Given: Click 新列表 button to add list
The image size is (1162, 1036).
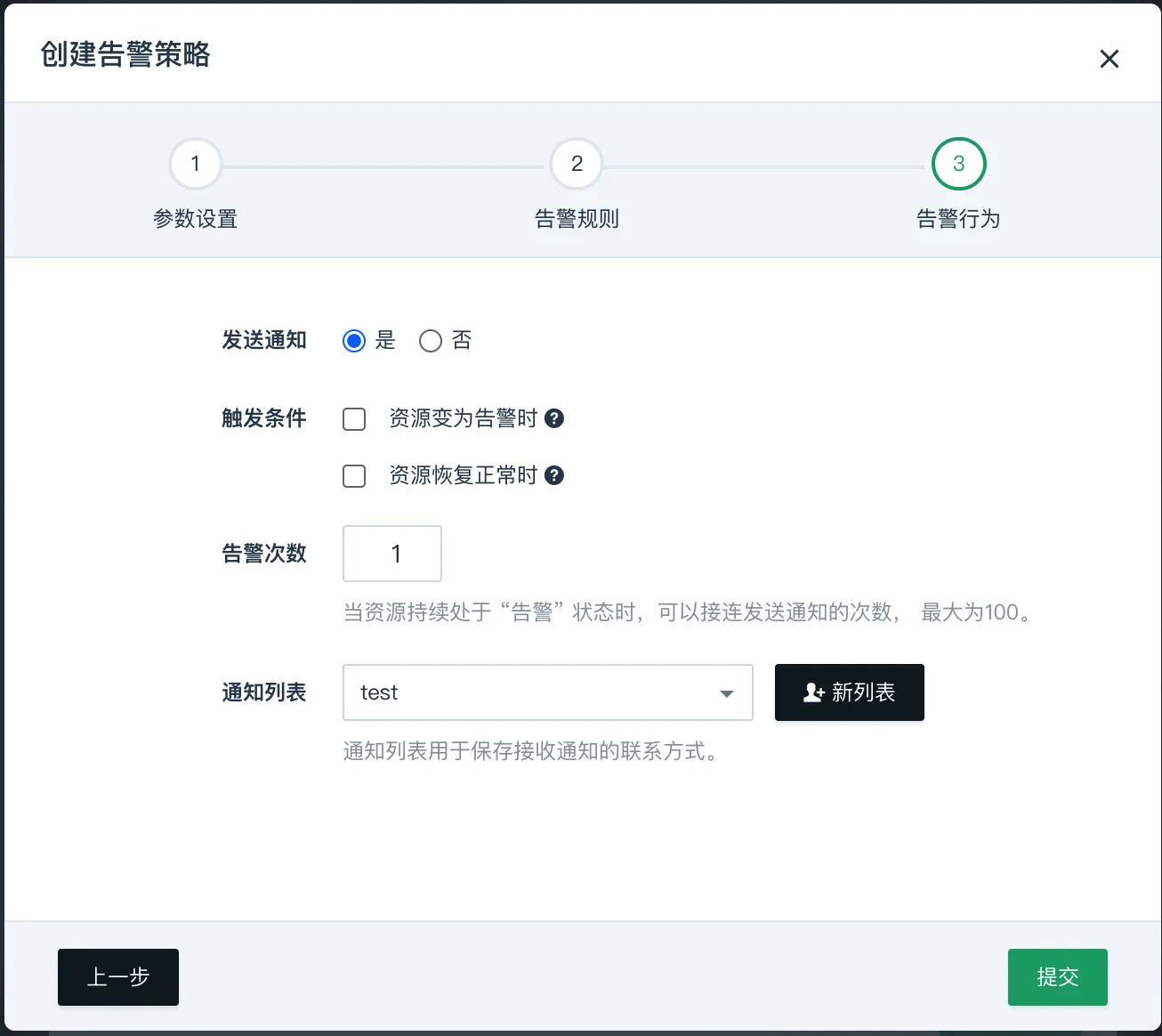Looking at the screenshot, I should pyautogui.click(x=850, y=692).
